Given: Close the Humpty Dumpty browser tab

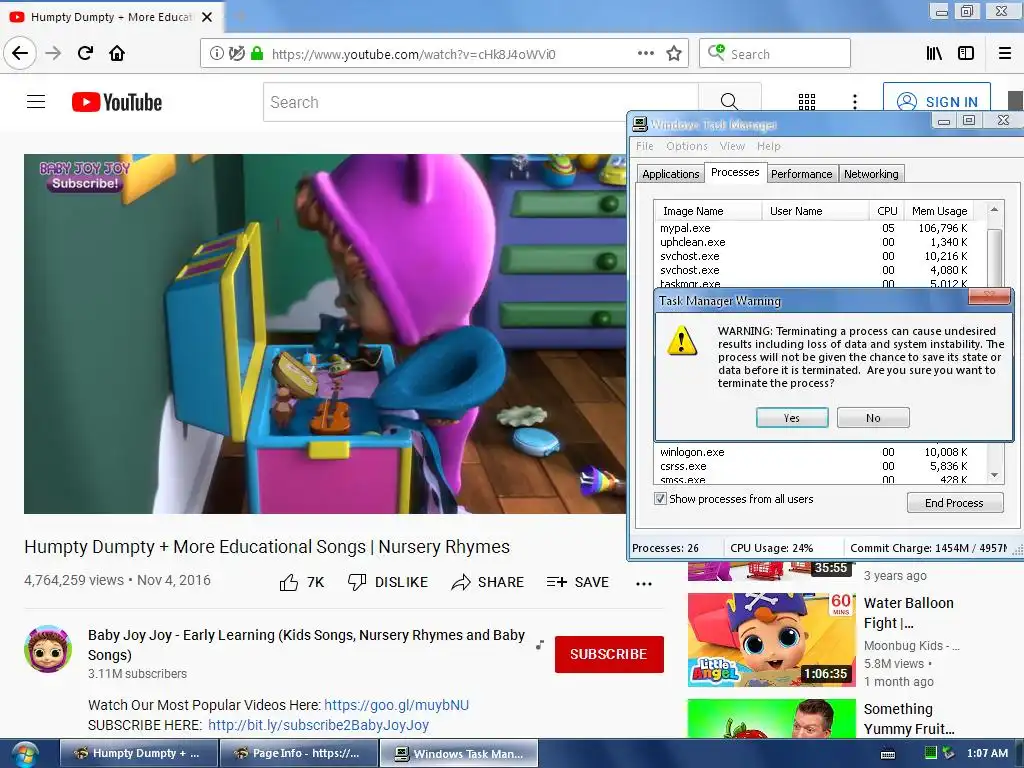Looking at the screenshot, I should 207,17.
